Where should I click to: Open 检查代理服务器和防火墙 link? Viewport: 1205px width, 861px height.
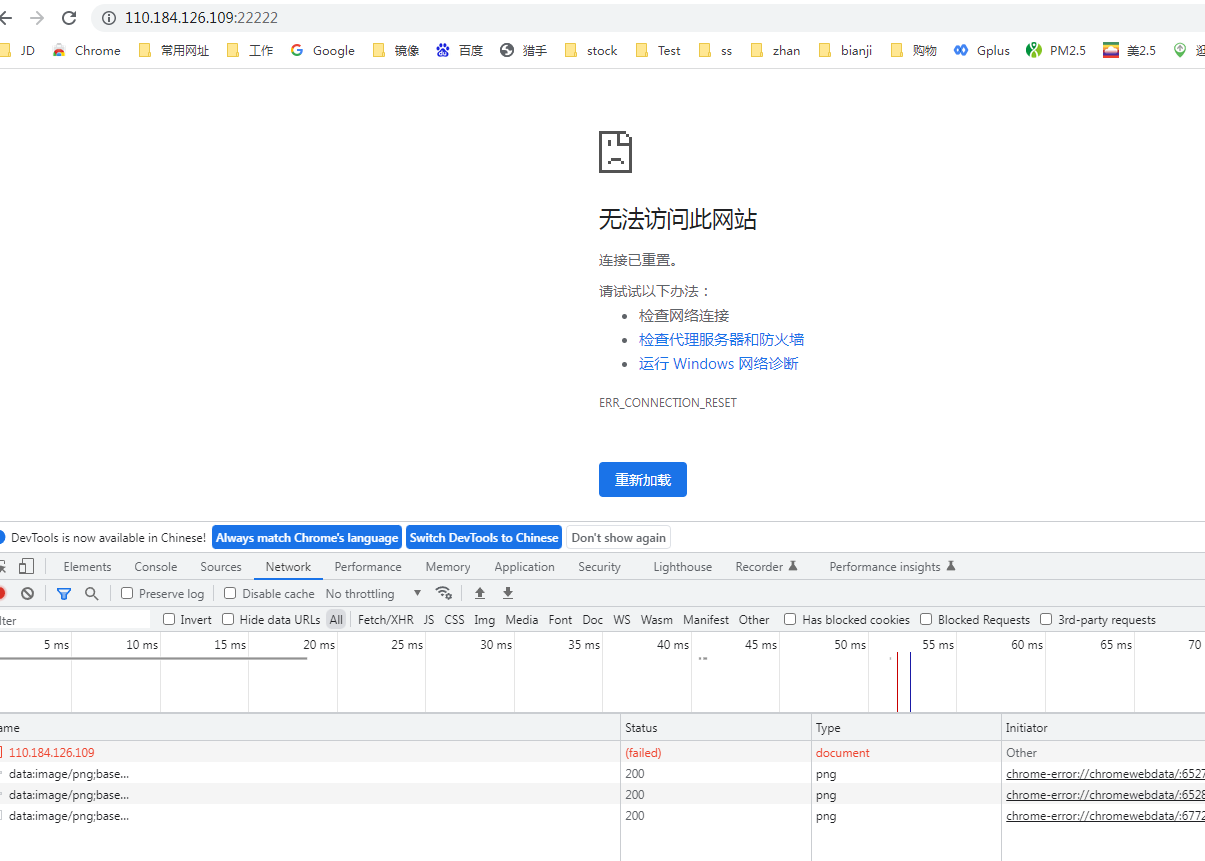722,339
